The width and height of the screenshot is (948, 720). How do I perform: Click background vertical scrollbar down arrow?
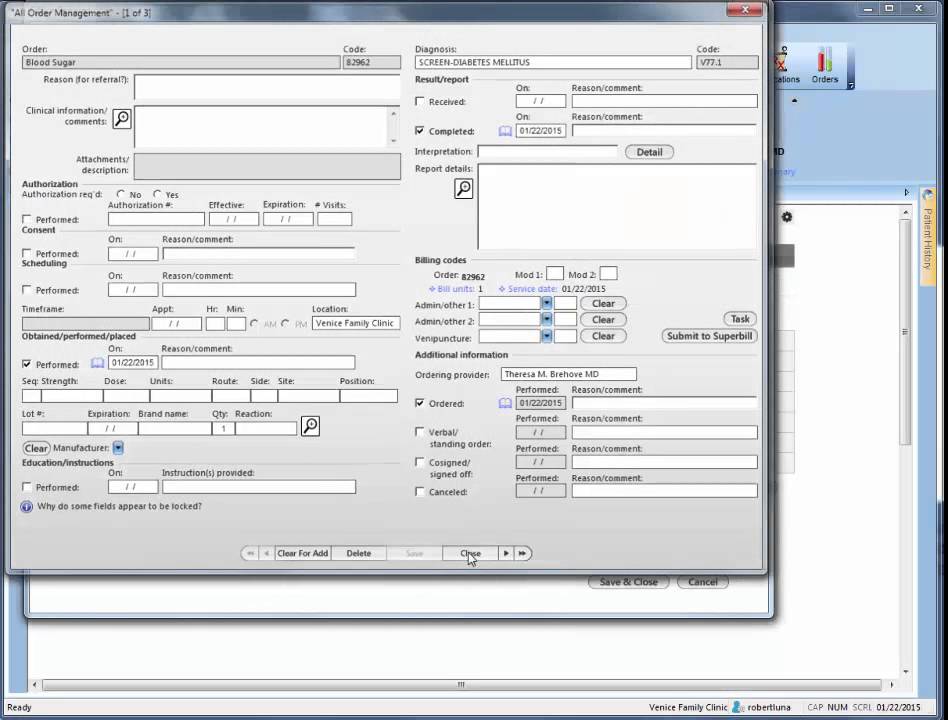[x=905, y=672]
